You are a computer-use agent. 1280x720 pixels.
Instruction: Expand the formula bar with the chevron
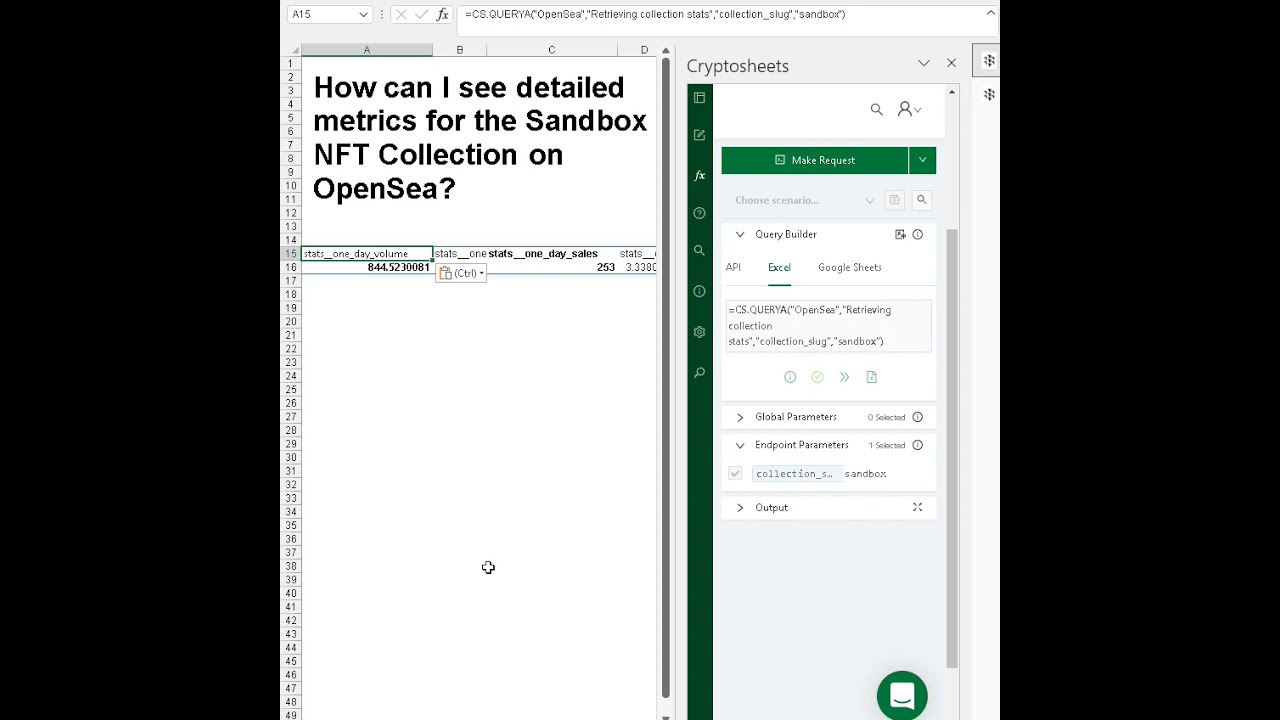point(990,13)
